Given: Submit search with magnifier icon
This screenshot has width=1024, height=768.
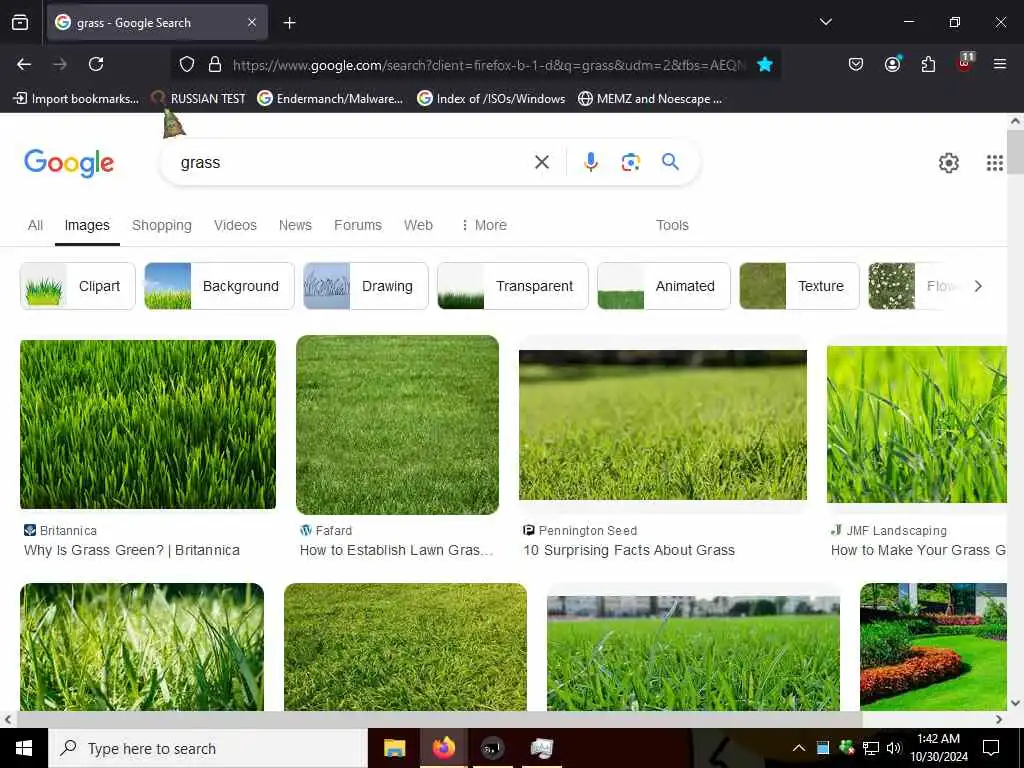Looking at the screenshot, I should click(670, 161).
